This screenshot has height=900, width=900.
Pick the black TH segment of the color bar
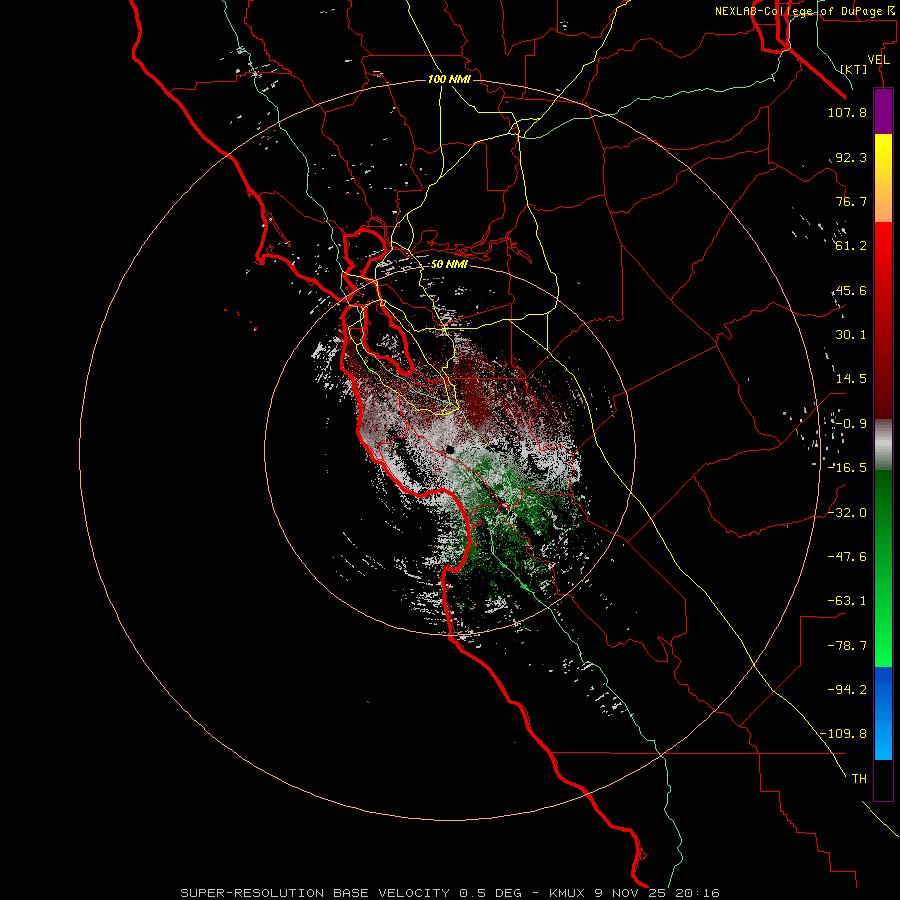click(883, 779)
